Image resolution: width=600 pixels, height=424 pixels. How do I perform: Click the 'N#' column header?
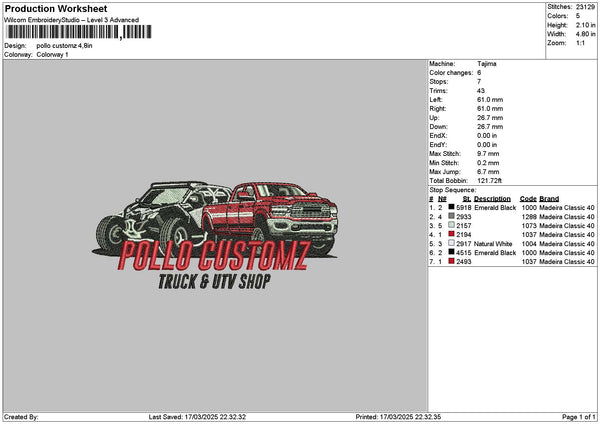(x=442, y=199)
